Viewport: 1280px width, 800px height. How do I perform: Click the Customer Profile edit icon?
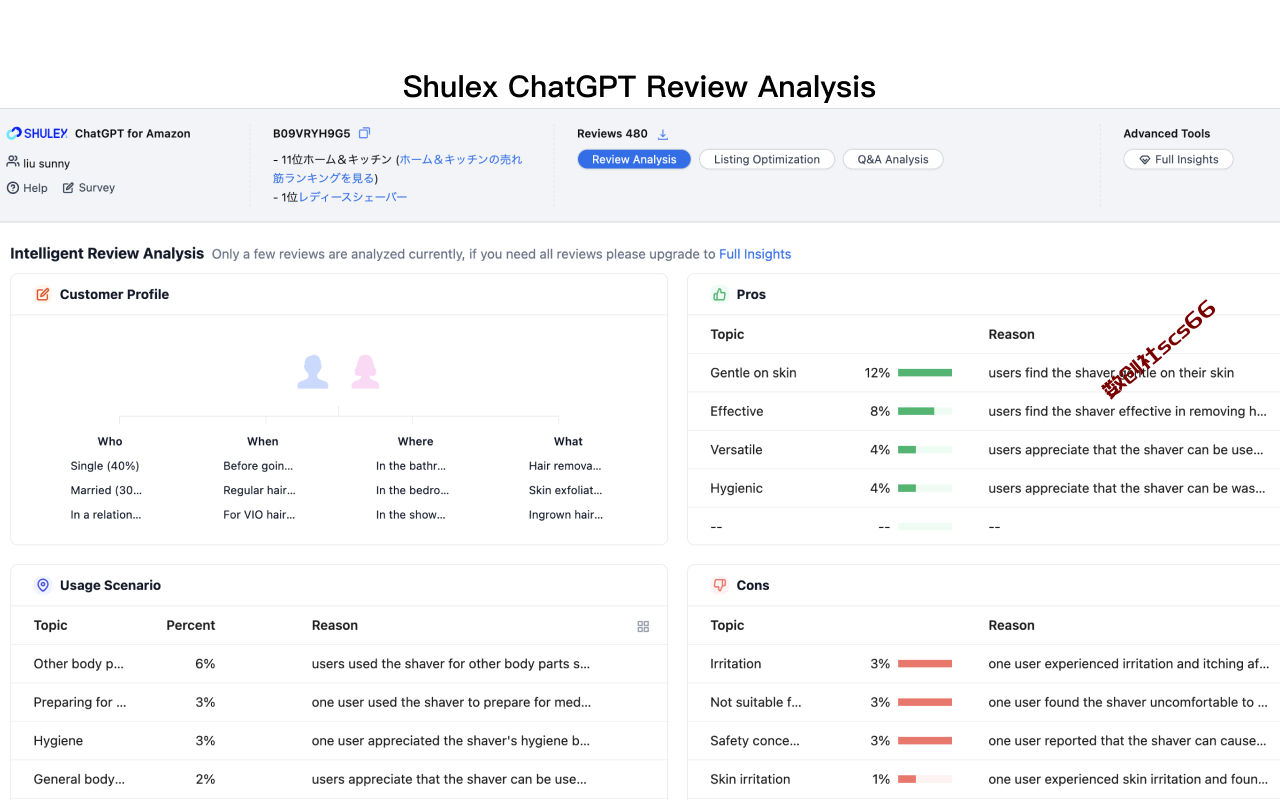[43, 294]
